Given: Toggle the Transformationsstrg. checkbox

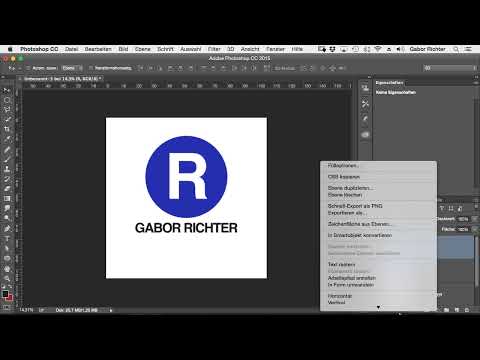Looking at the screenshot, I should point(90,68).
